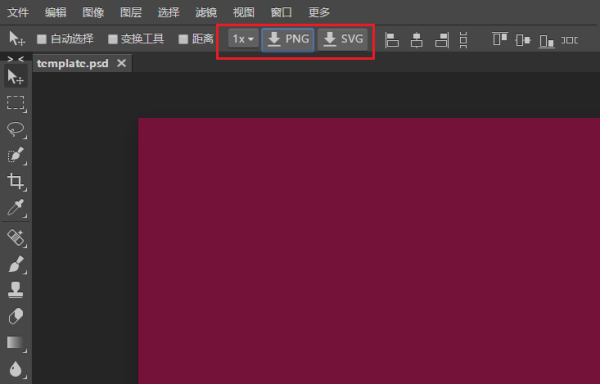This screenshot has width=600, height=384.
Task: Pick the Eyedropper tool
Action: point(15,207)
